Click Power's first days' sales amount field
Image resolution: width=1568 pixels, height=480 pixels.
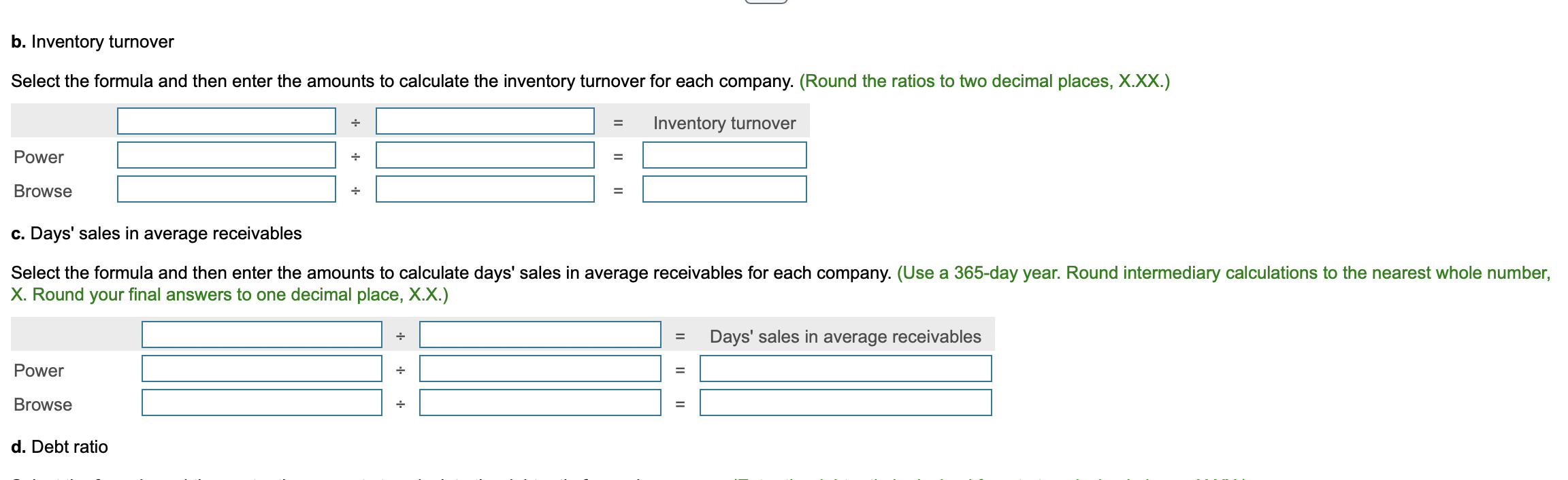tap(261, 369)
